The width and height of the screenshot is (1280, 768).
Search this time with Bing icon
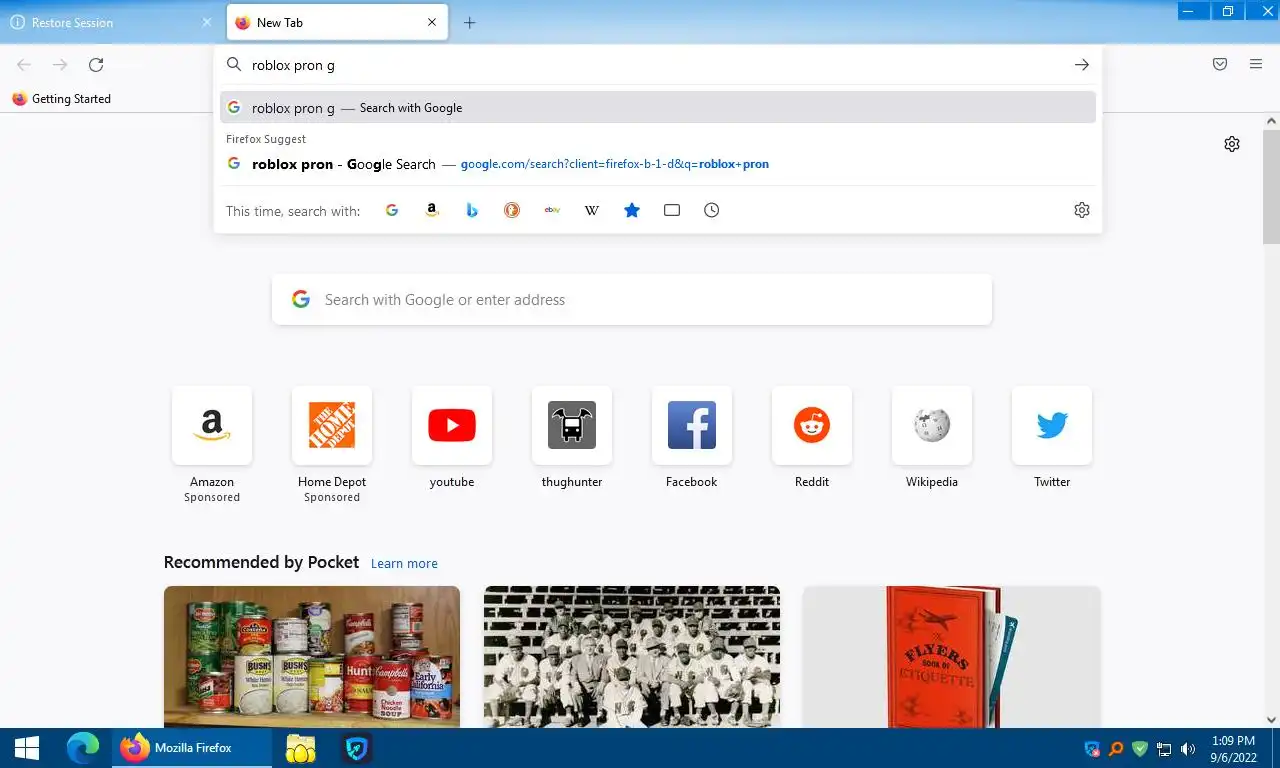click(472, 210)
